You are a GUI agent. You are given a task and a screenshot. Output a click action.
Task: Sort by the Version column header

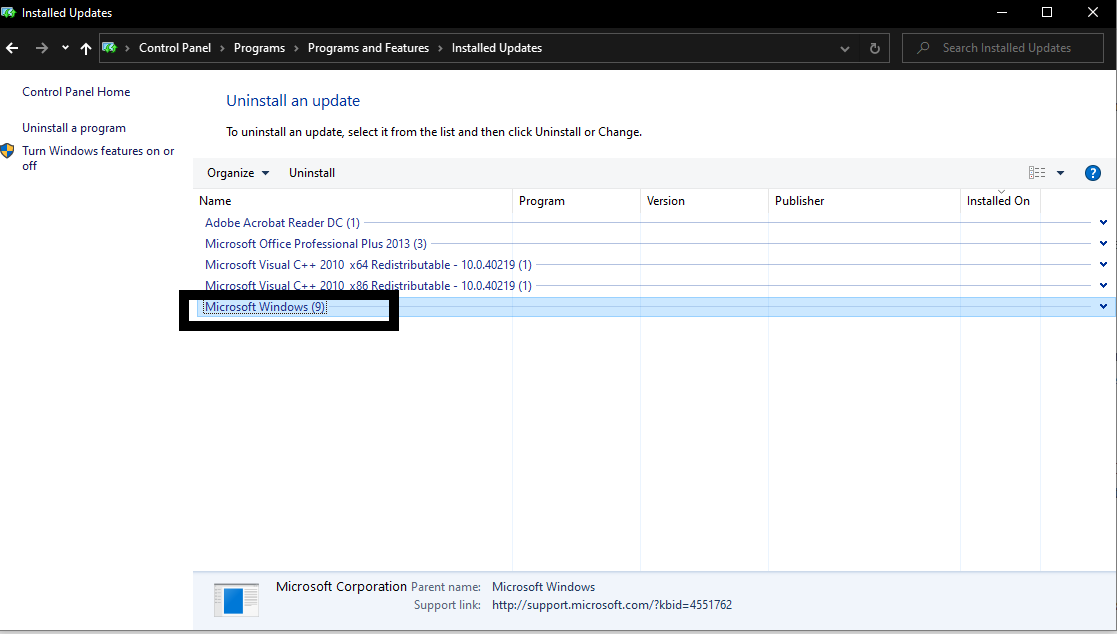point(705,201)
